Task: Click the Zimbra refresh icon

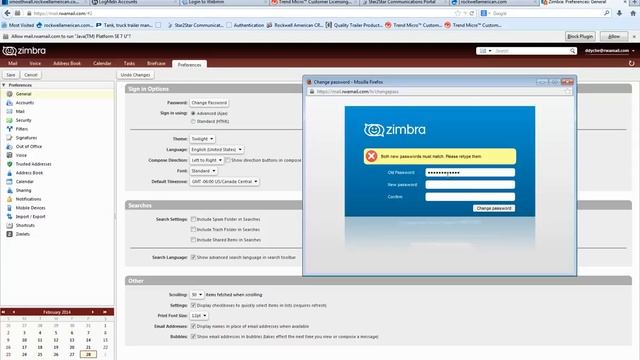Action: pyautogui.click(x=631, y=63)
